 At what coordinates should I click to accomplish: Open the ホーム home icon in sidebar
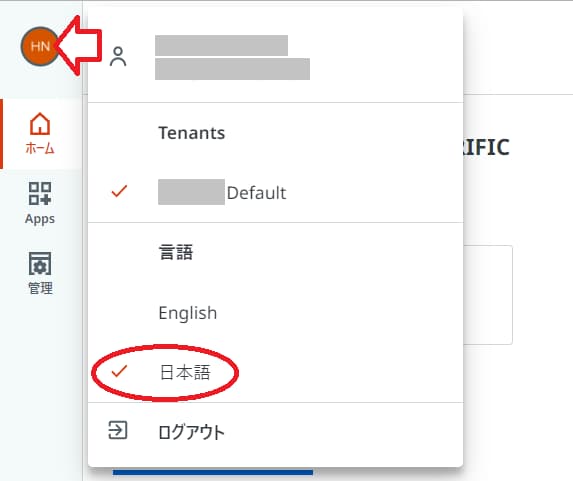(x=40, y=124)
